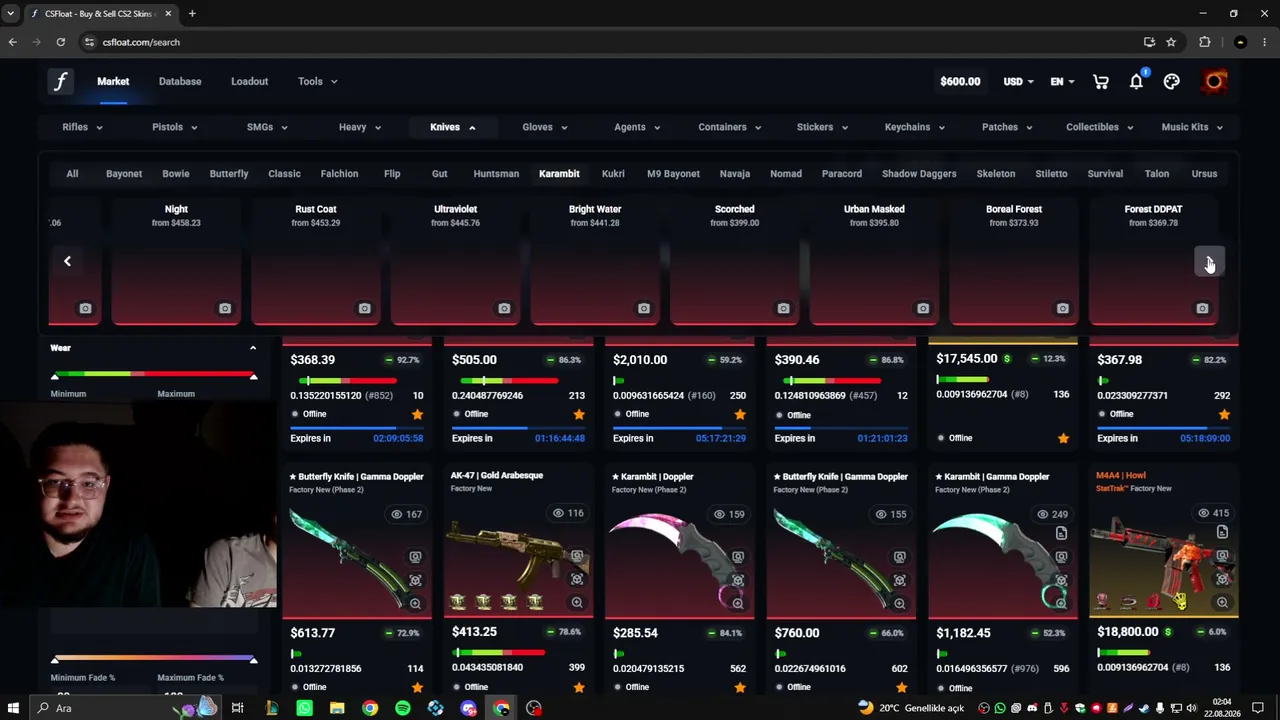Open the theme palette icon
This screenshot has height=720, width=1280.
[1172, 81]
